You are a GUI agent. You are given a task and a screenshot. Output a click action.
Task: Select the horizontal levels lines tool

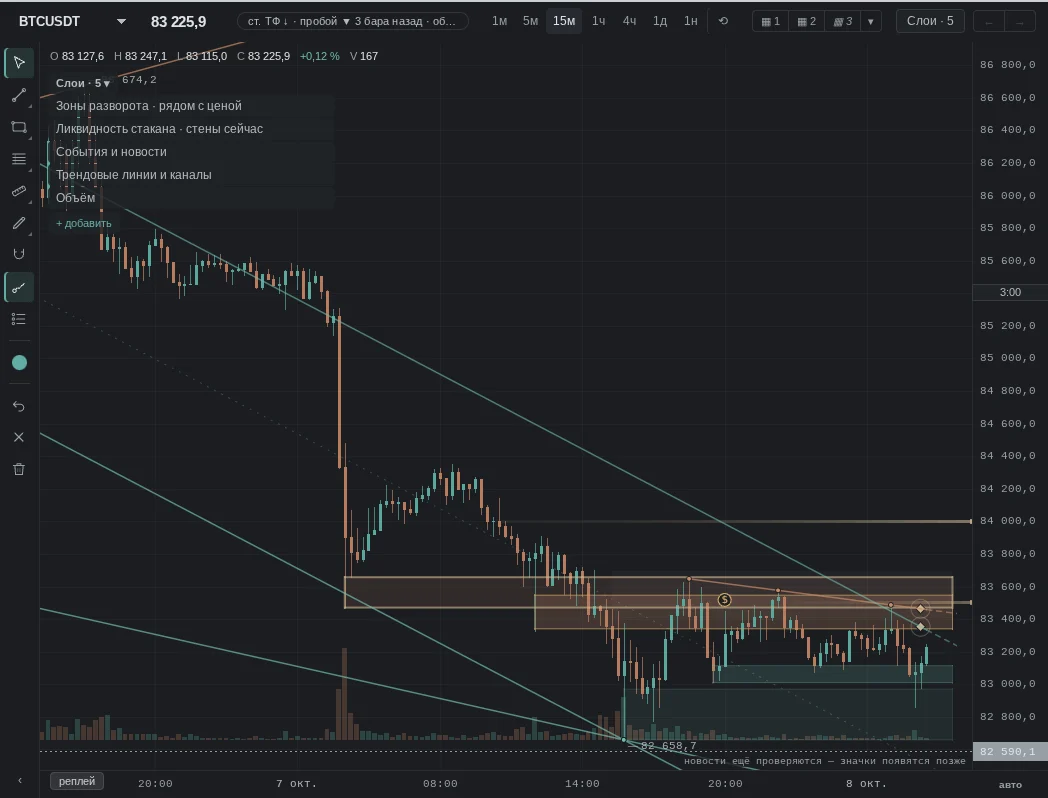(19, 159)
